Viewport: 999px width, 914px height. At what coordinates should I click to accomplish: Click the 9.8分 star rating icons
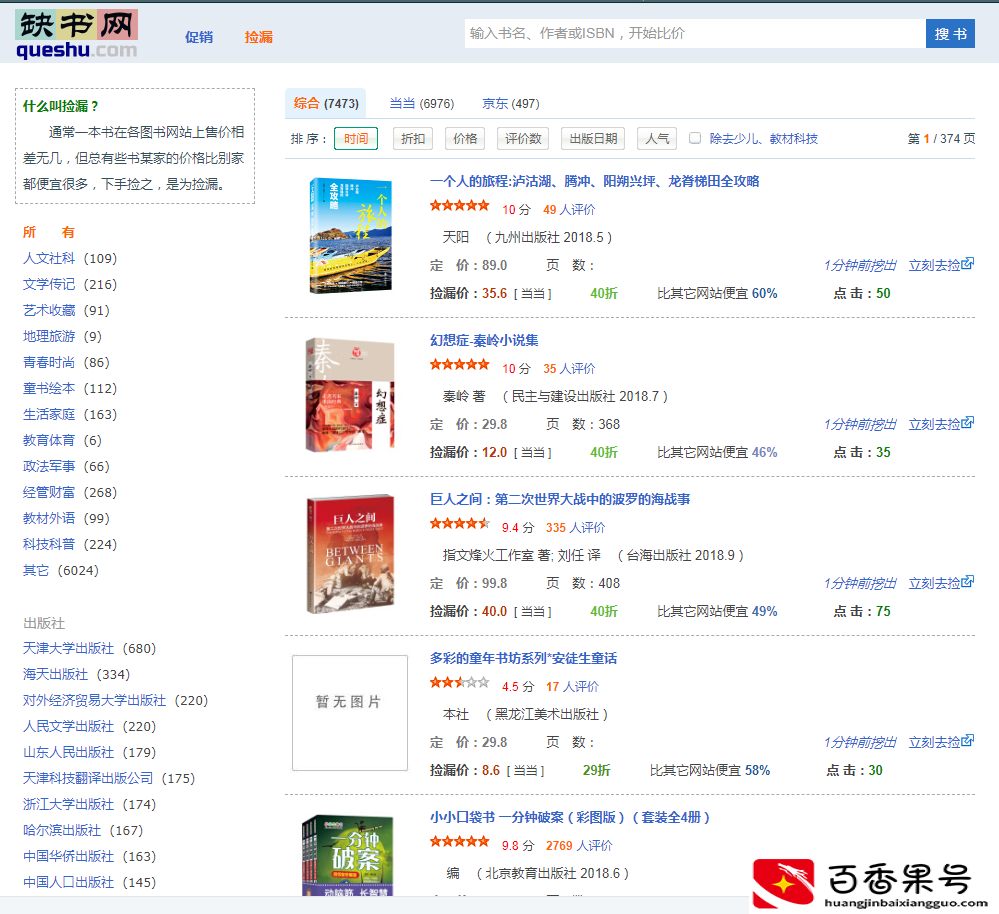coord(459,841)
